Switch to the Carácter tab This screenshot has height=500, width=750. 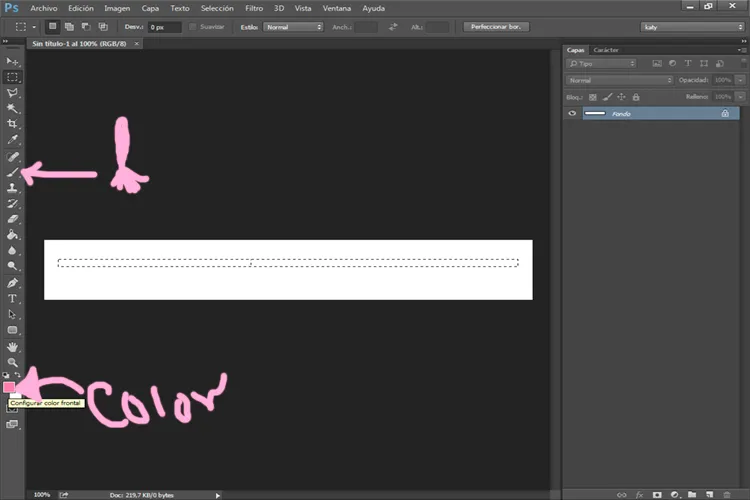click(606, 49)
